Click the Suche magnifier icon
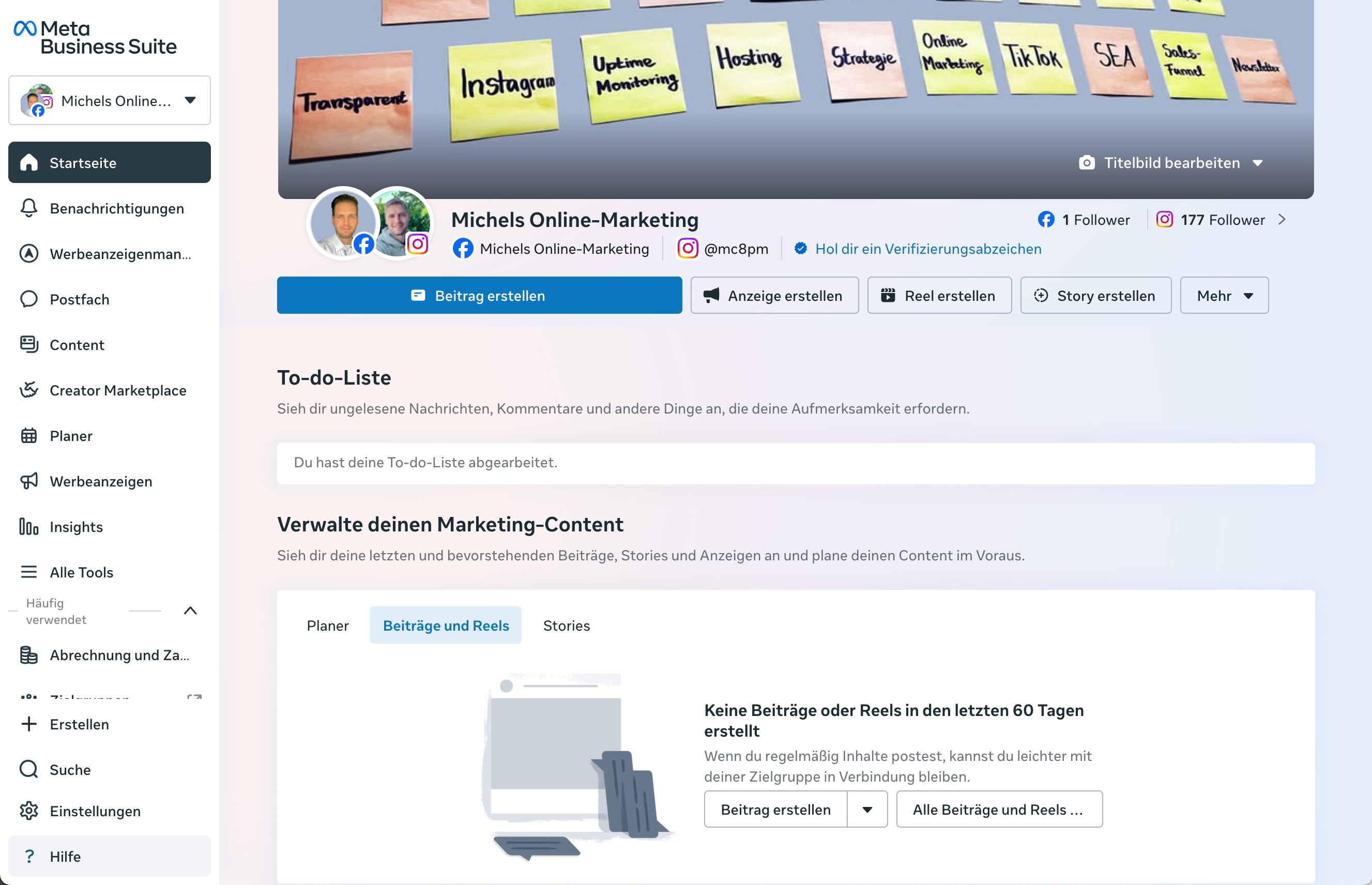Image resolution: width=1372 pixels, height=885 pixels. point(29,770)
